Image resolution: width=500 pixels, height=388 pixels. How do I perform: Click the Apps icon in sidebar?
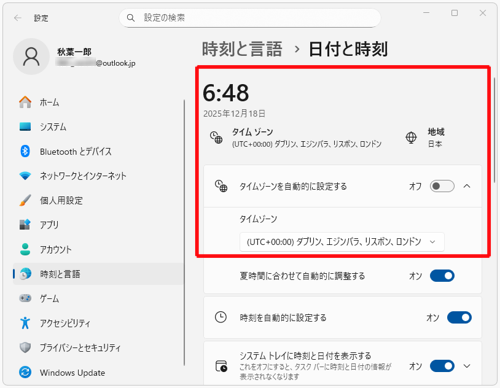click(25, 225)
